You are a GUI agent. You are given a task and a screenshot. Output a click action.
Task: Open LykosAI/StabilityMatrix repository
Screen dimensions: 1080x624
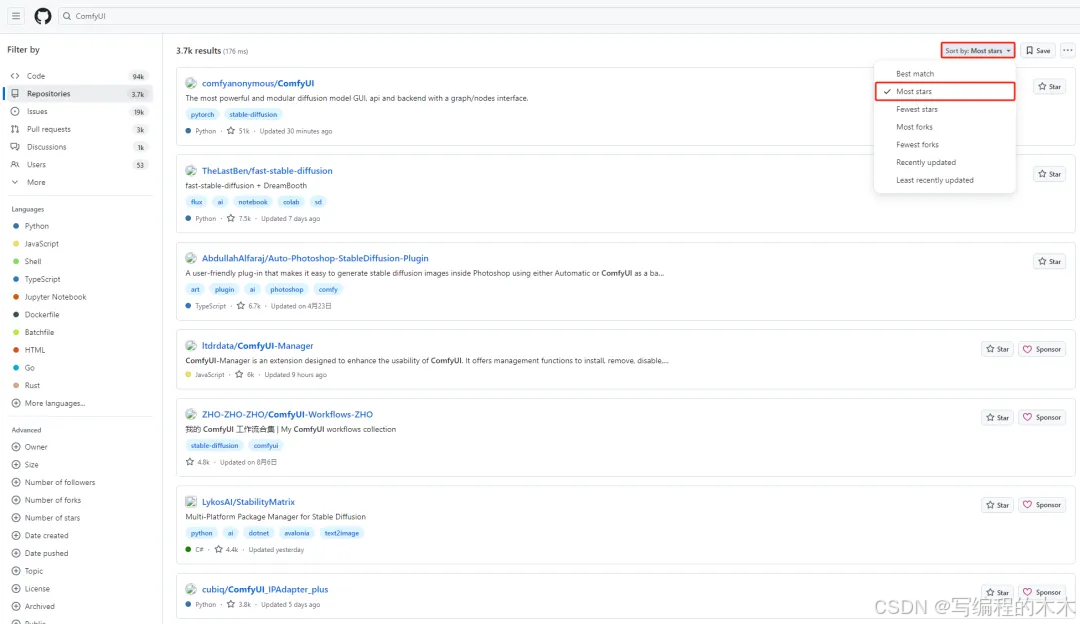coord(248,502)
